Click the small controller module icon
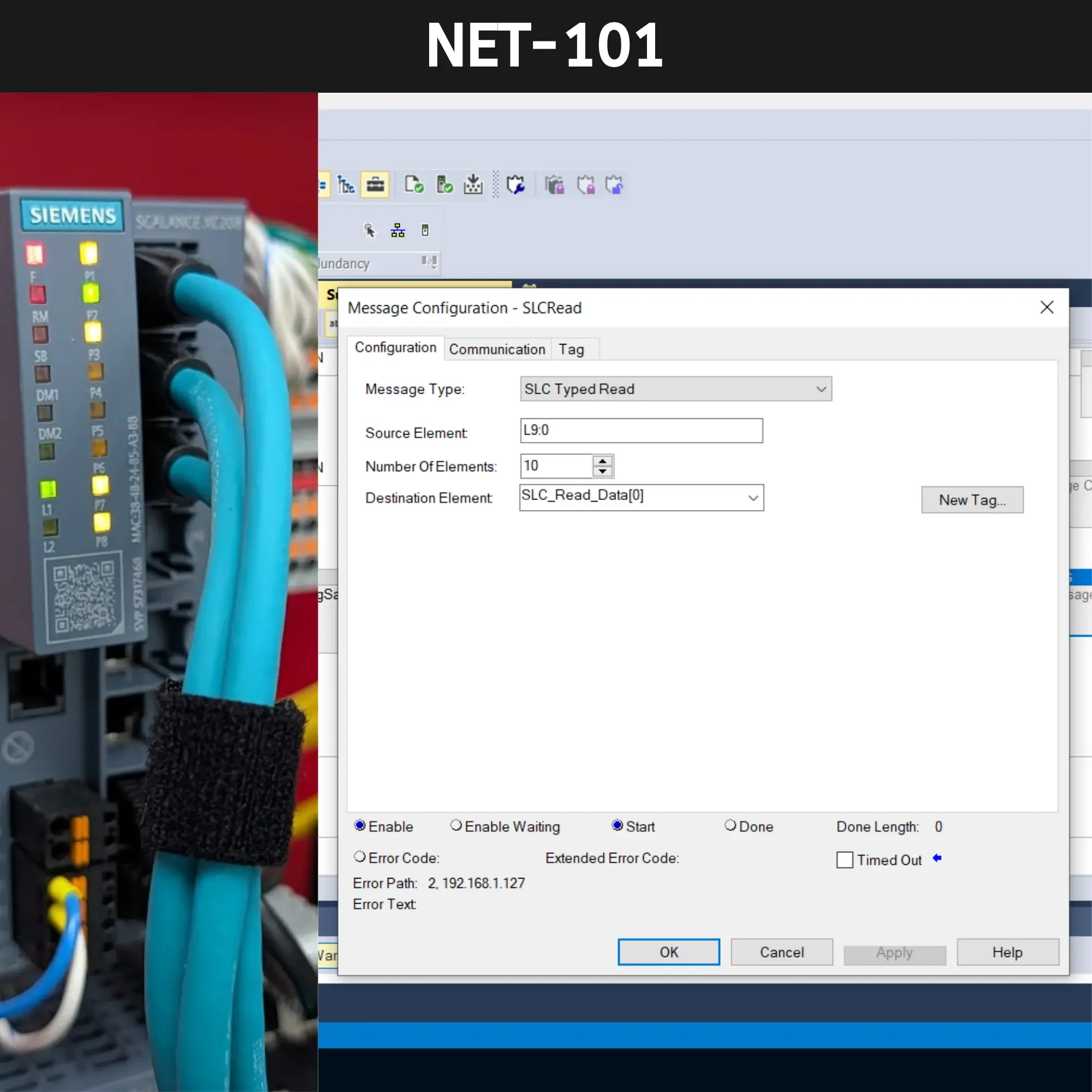 [425, 230]
